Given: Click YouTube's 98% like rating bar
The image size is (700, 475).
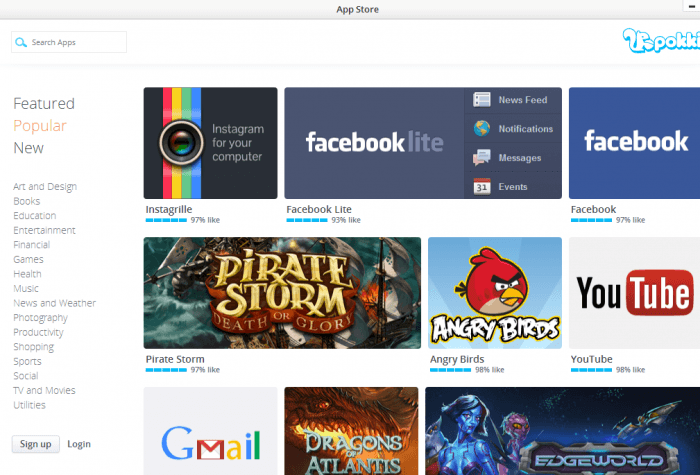Looking at the screenshot, I should click(x=591, y=370).
